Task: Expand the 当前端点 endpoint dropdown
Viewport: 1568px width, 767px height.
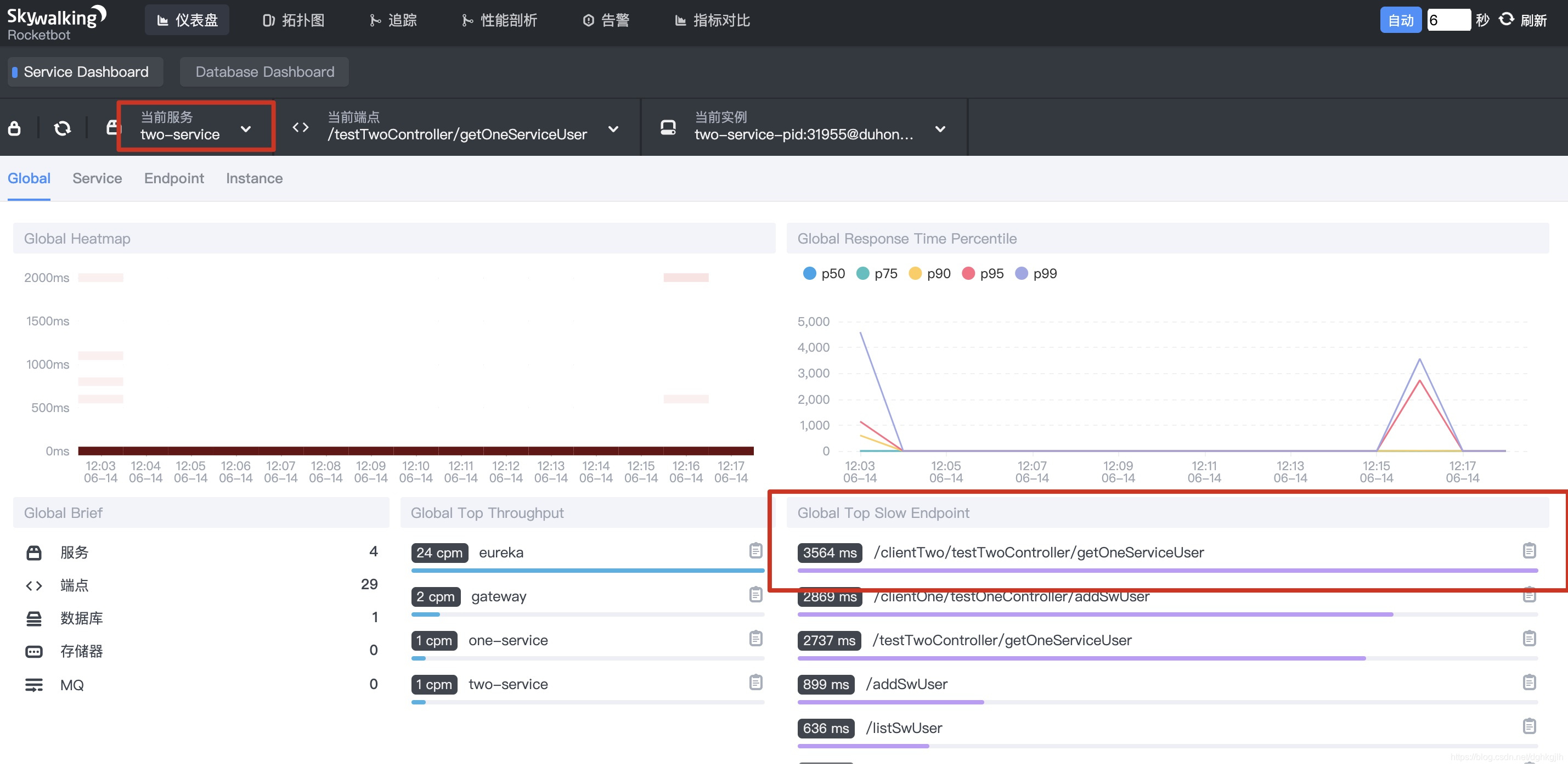Action: [x=614, y=128]
